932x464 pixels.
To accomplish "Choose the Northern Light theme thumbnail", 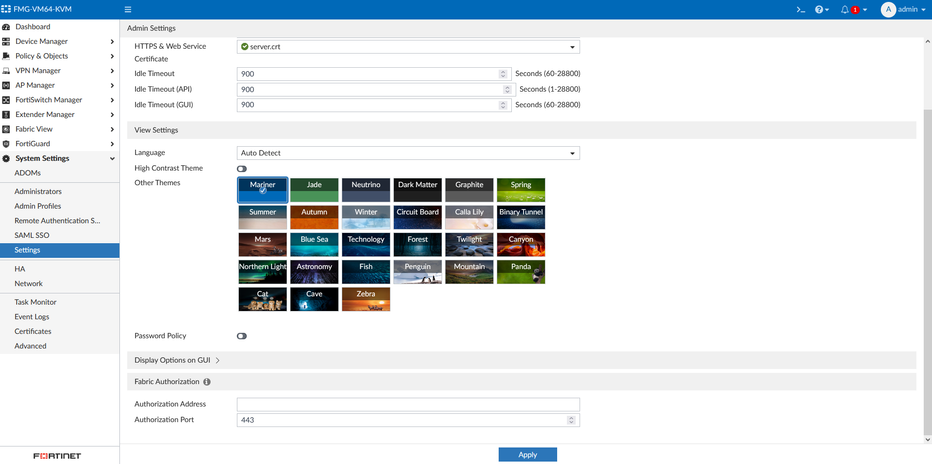I will 263,272.
